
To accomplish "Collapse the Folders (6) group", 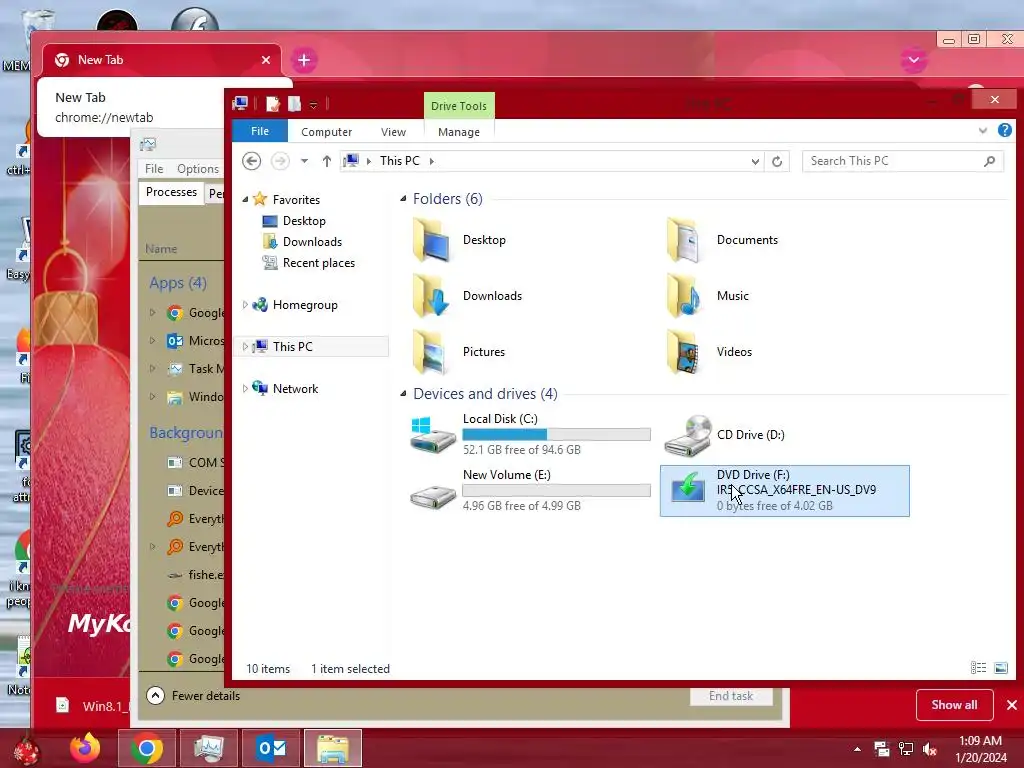I will click(x=403, y=199).
